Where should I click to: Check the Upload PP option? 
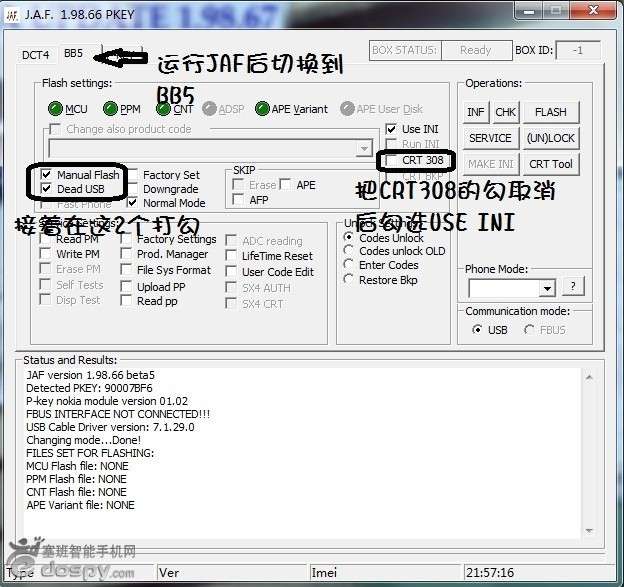coord(126,287)
